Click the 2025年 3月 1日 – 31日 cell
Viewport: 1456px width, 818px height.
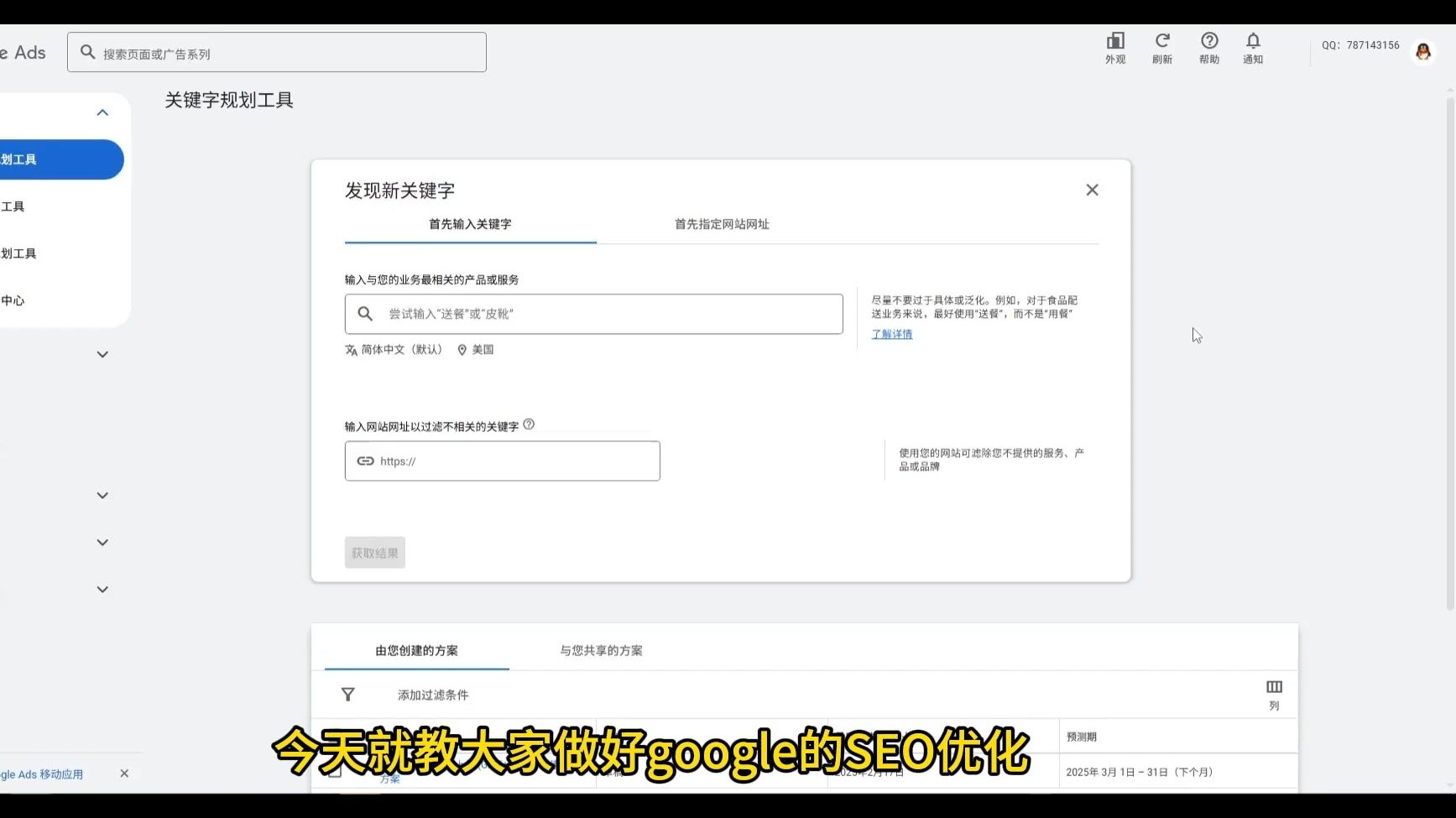[1139, 772]
